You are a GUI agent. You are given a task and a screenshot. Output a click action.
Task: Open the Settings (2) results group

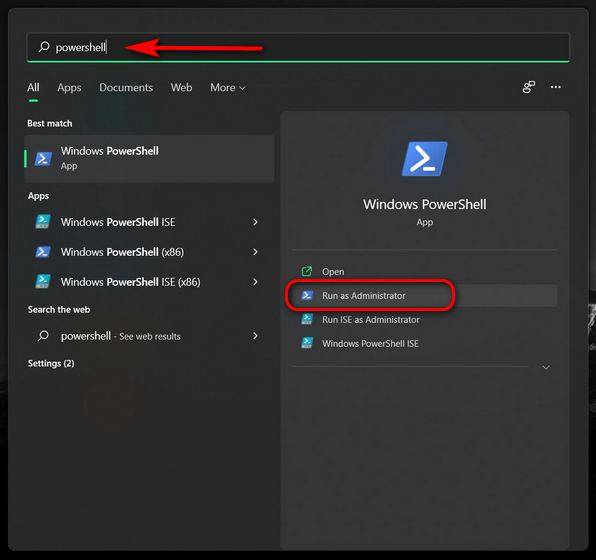(51, 363)
